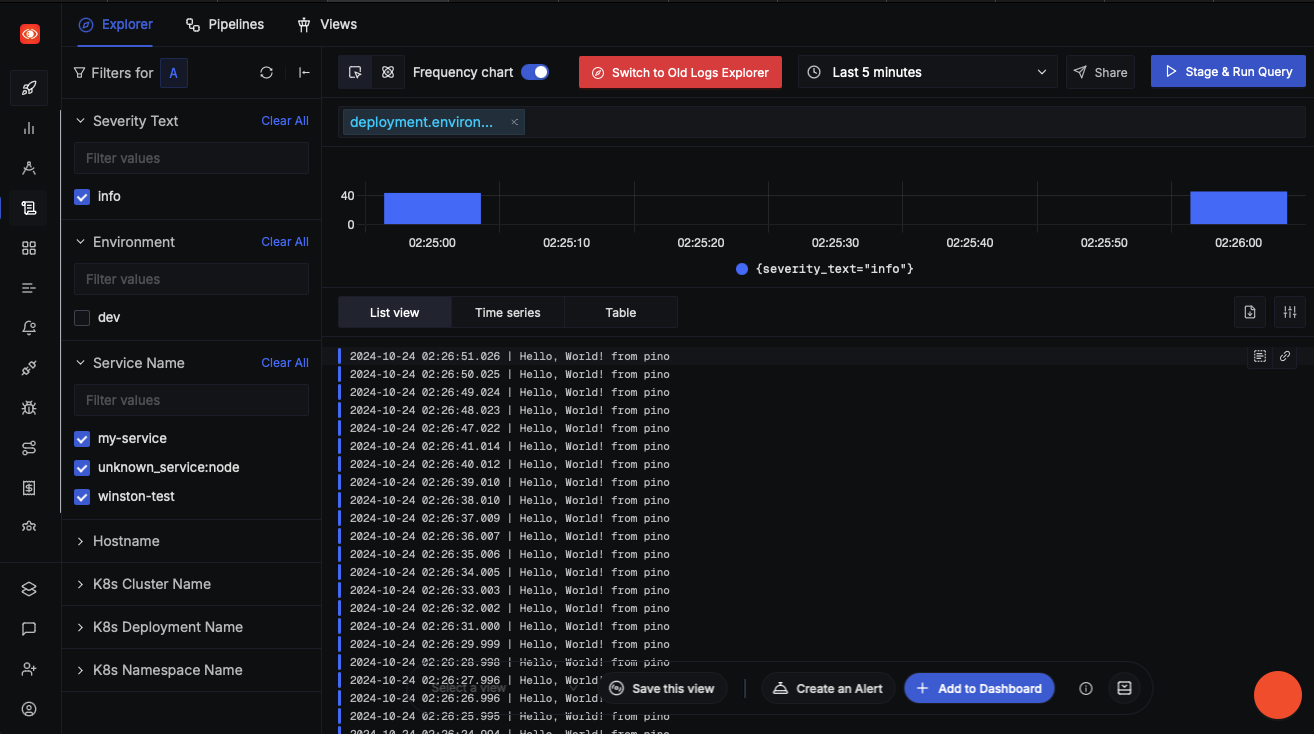Select the query builder cursor mode icon
The height and width of the screenshot is (734, 1314).
pyautogui.click(x=355, y=72)
